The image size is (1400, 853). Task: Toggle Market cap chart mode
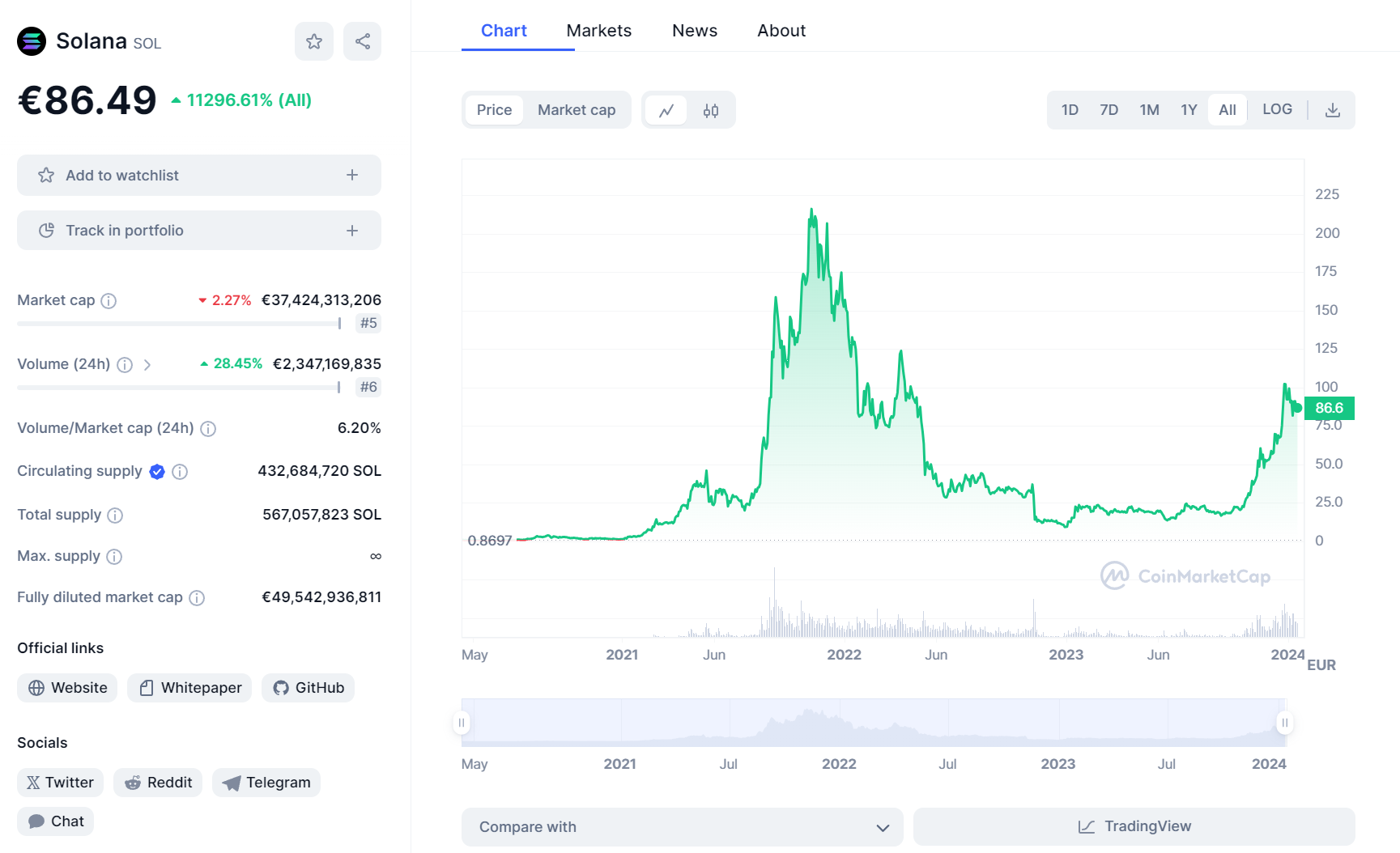click(x=577, y=110)
